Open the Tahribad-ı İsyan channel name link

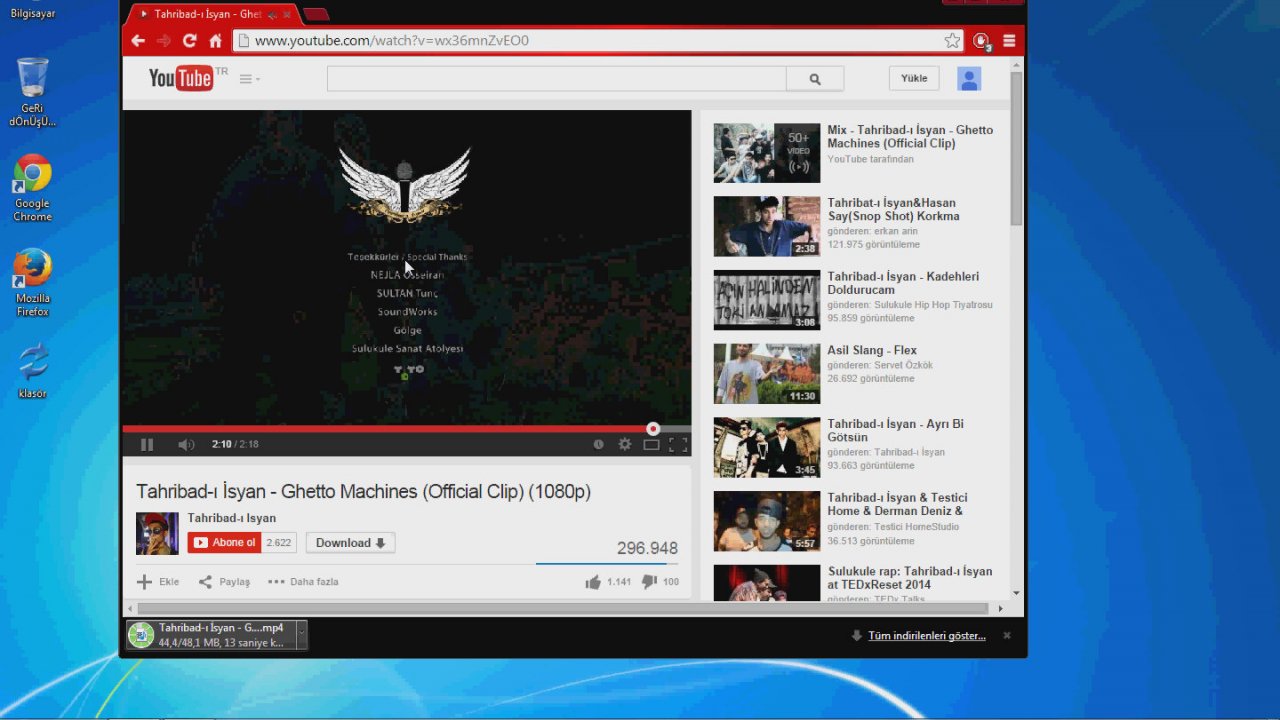232,518
